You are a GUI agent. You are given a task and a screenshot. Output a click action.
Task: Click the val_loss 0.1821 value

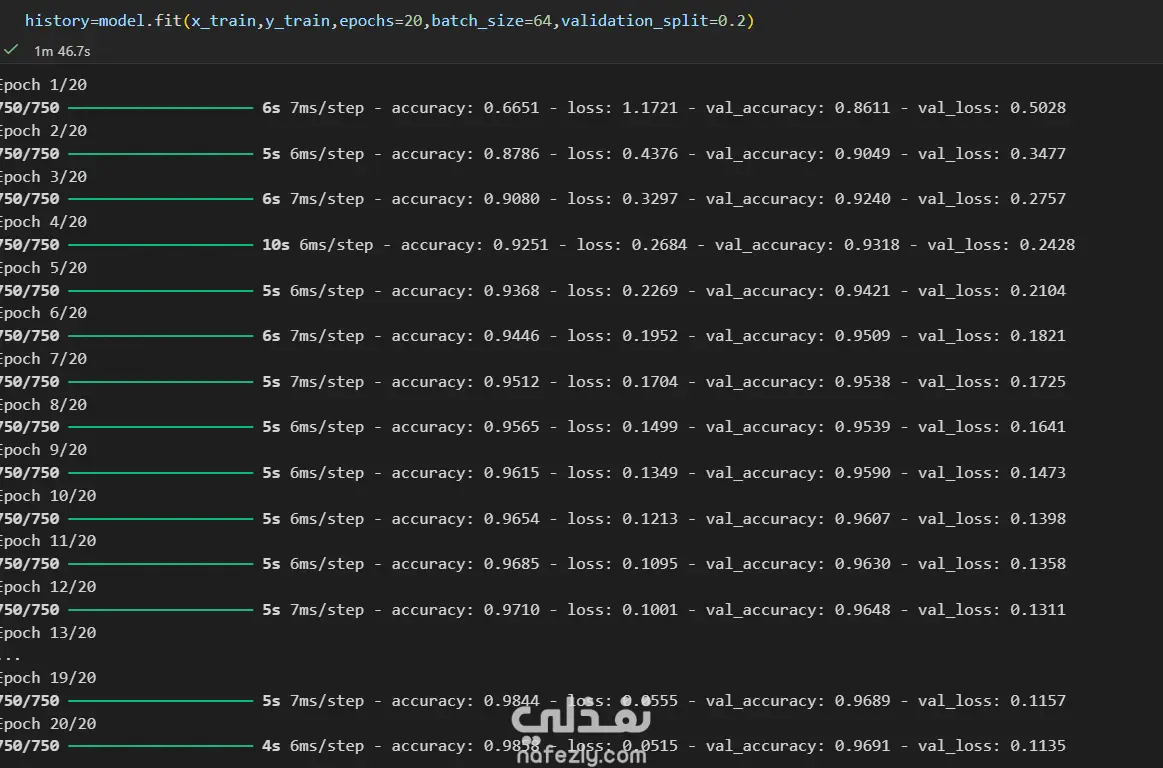[x=1038, y=336]
